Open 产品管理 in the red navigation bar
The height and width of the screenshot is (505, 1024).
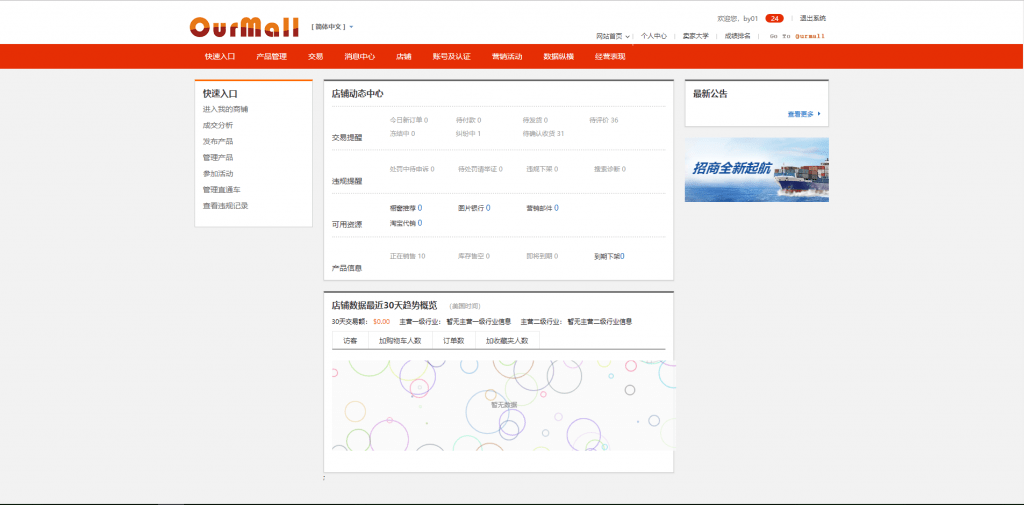[x=271, y=57]
